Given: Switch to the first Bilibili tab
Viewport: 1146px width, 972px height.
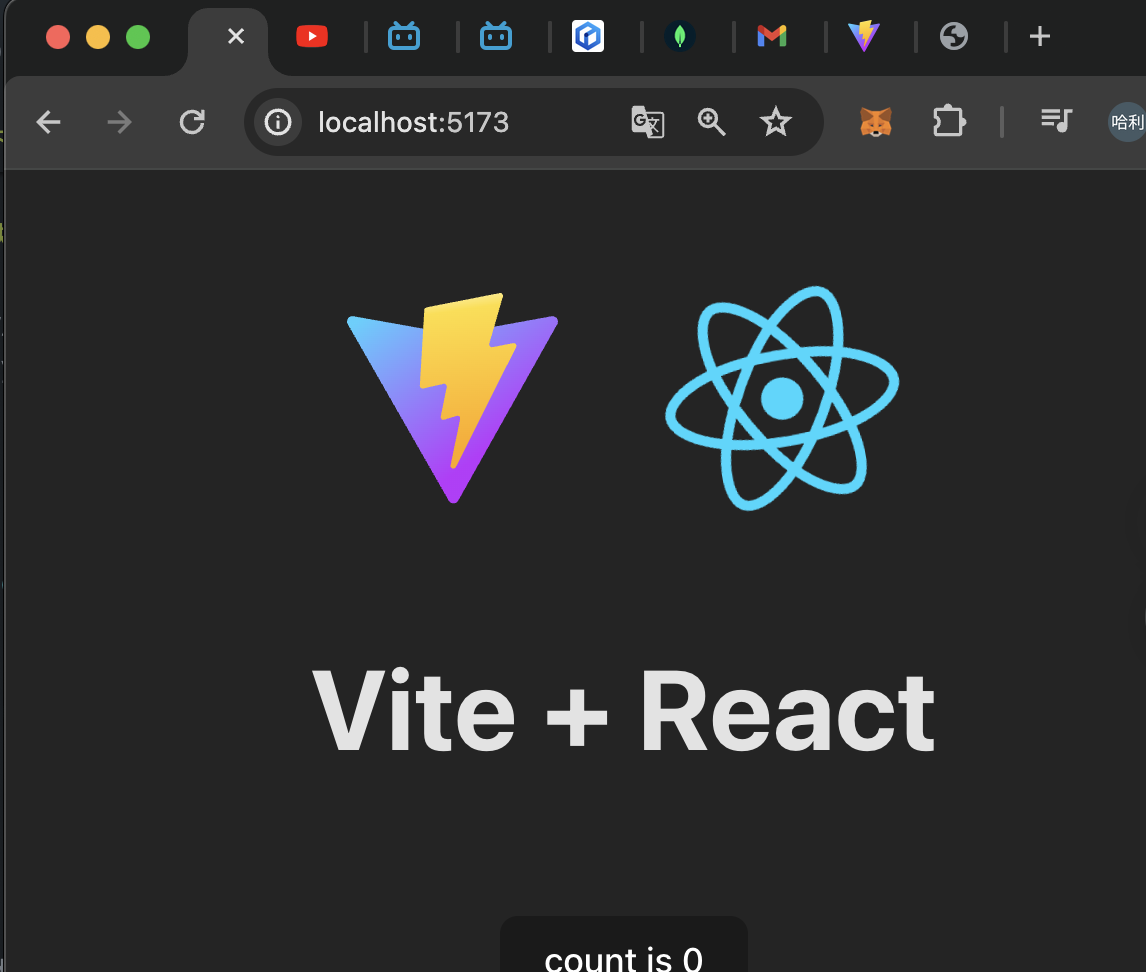Looking at the screenshot, I should 403,37.
